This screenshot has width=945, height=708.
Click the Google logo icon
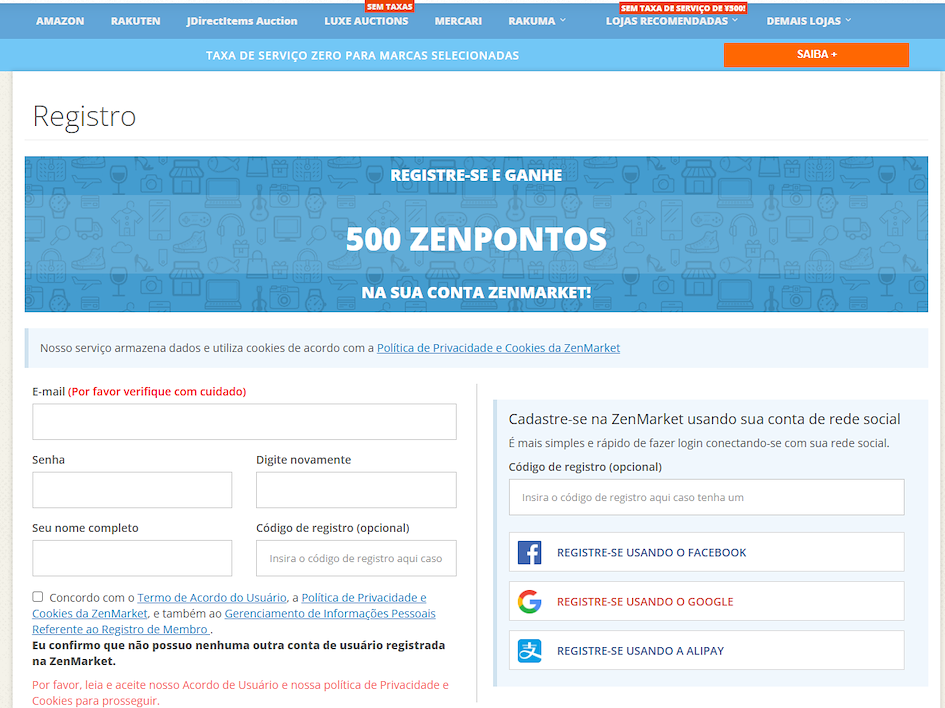(x=529, y=601)
